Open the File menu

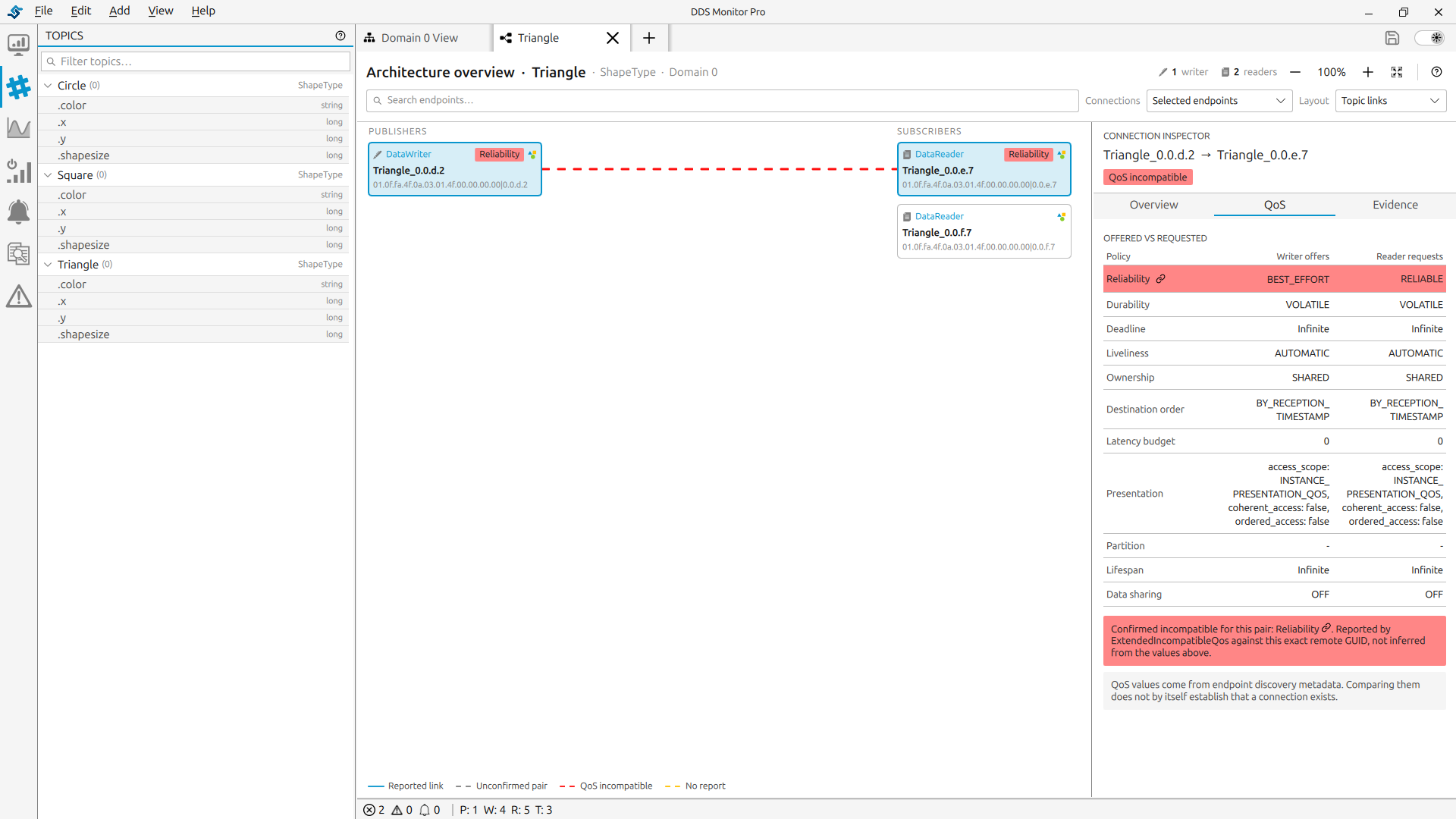click(43, 11)
